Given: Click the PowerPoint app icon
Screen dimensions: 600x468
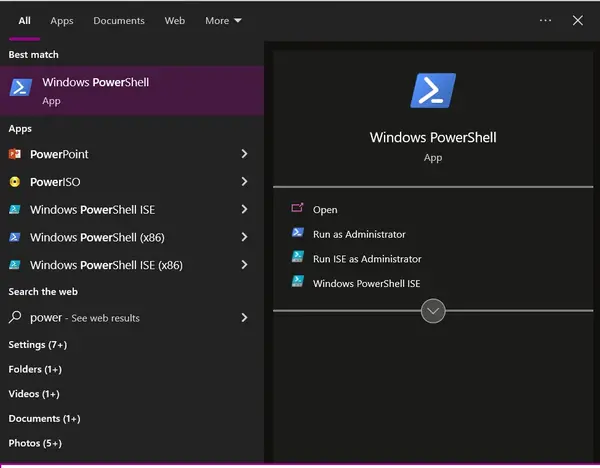Looking at the screenshot, I should 15,154.
